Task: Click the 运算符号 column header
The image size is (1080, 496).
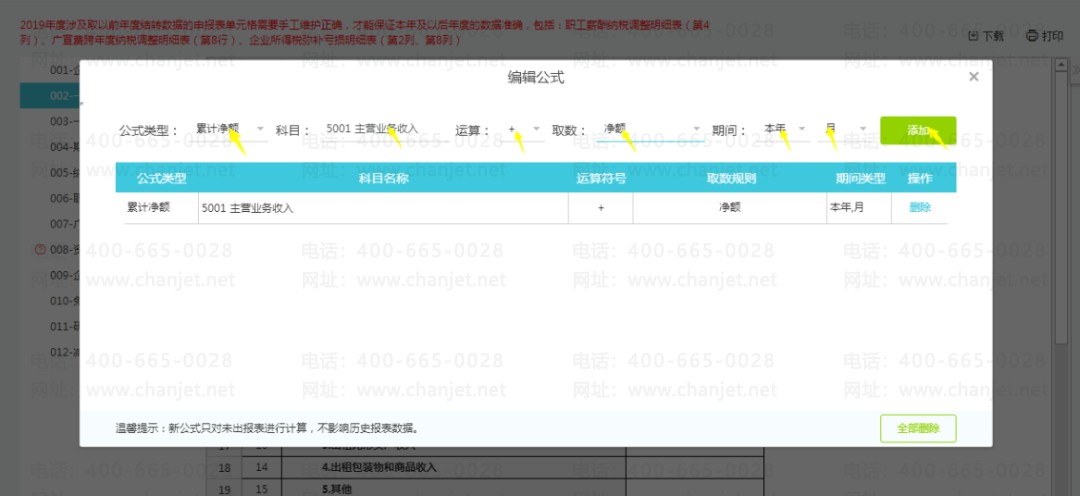Action: pos(601,178)
